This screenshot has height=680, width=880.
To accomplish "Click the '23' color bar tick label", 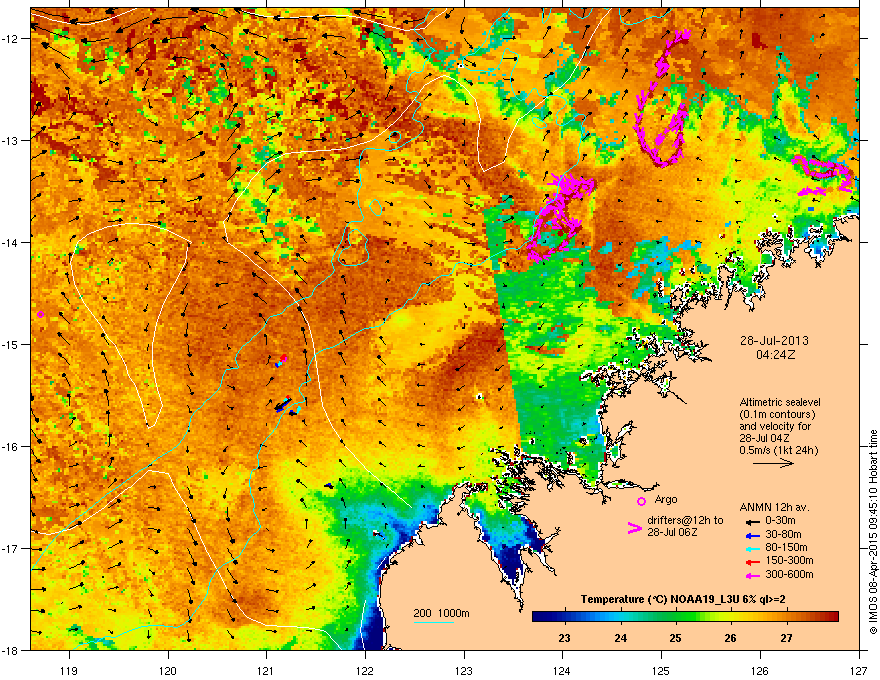I will tap(565, 638).
